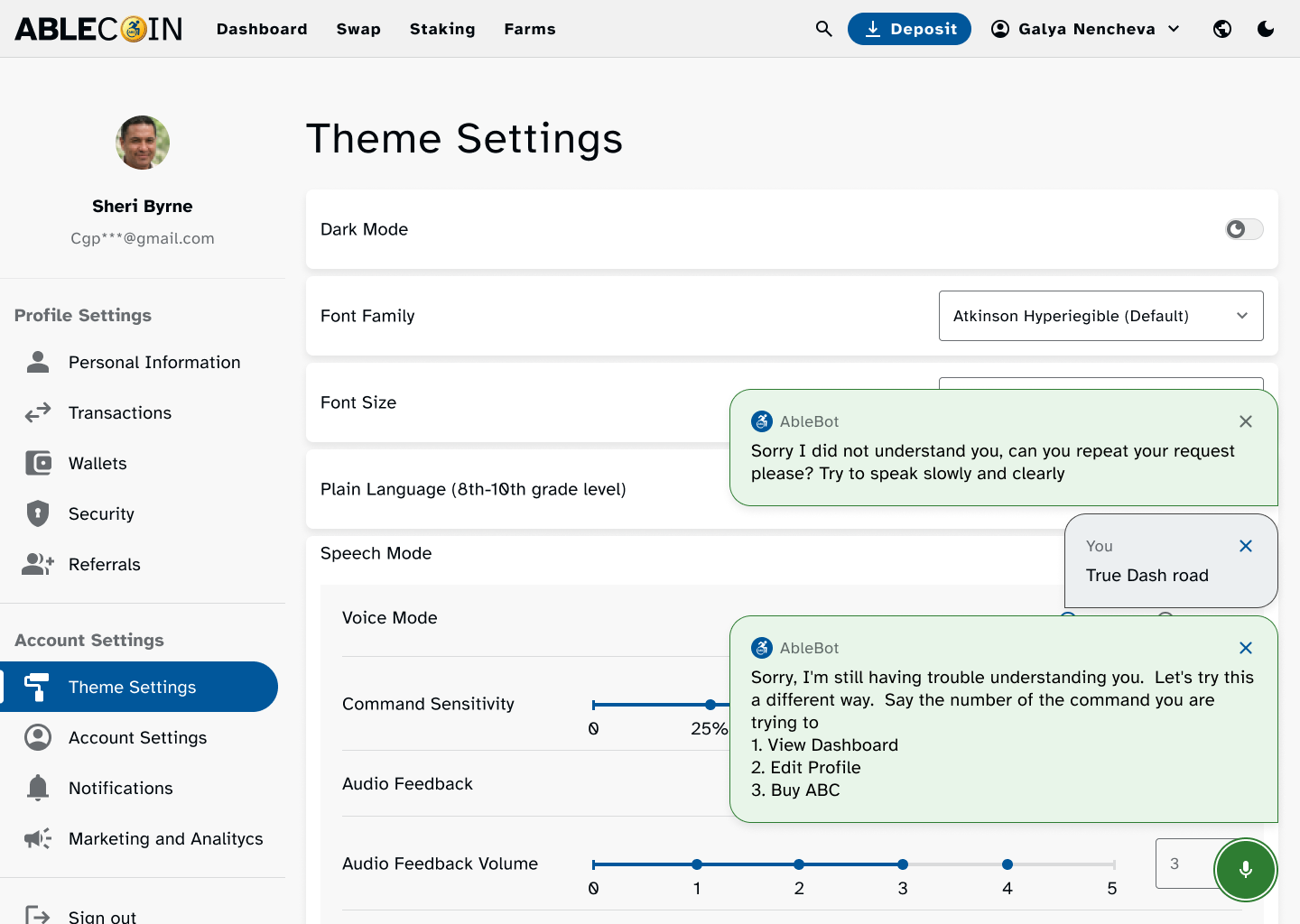Set Audio Feedback Volume slider to 4

coord(1007,864)
